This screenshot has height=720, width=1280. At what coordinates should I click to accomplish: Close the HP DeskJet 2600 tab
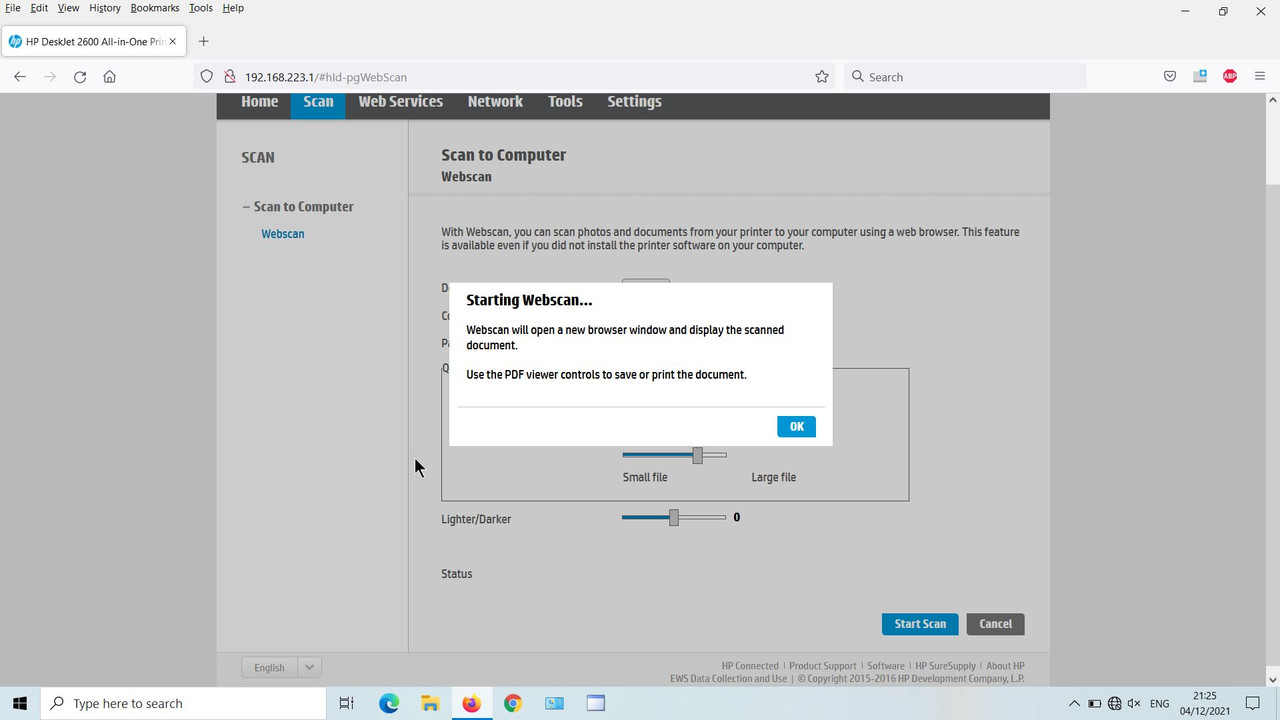173,42
